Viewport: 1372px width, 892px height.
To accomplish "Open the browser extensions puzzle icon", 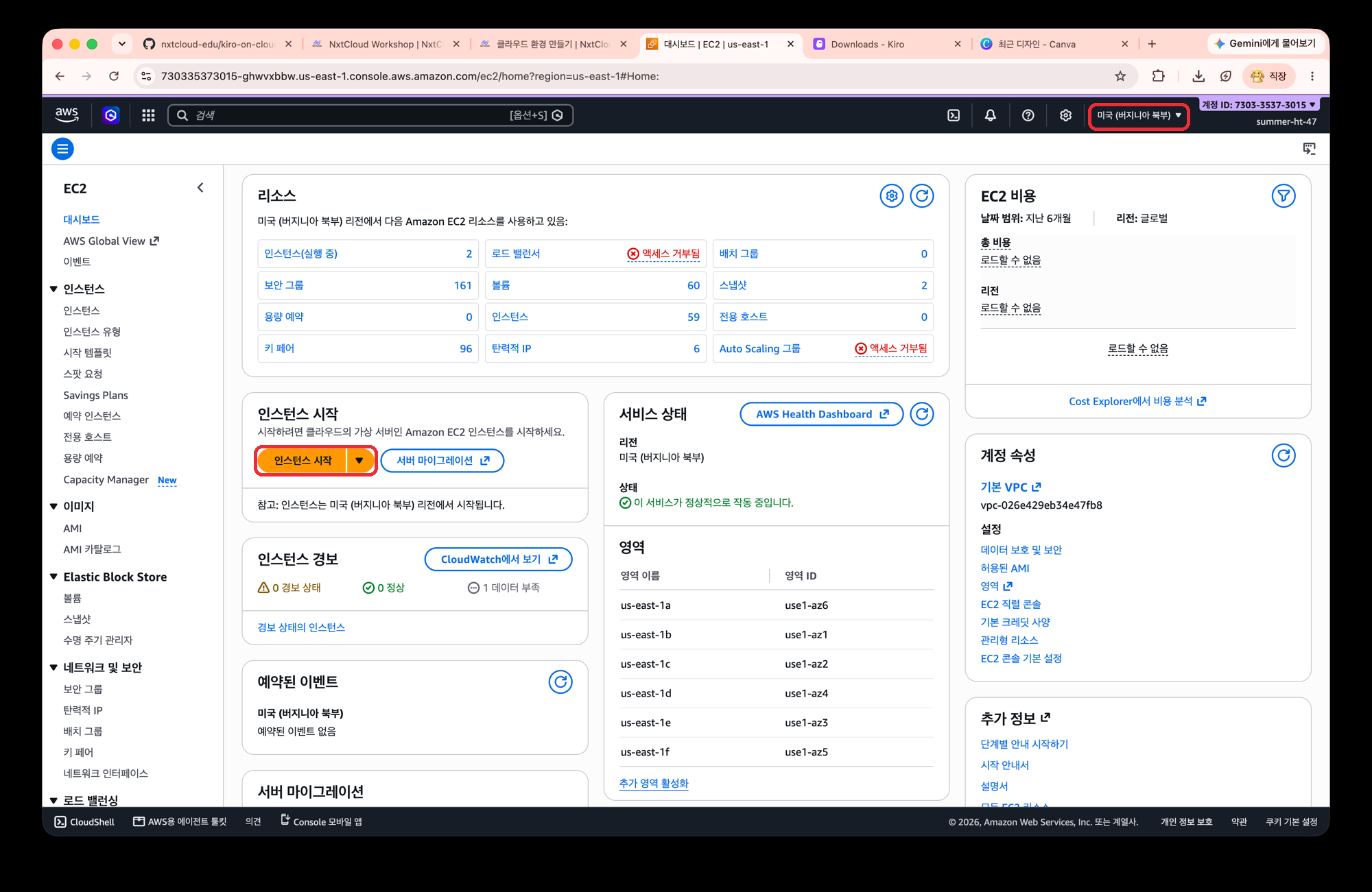I will point(1159,76).
